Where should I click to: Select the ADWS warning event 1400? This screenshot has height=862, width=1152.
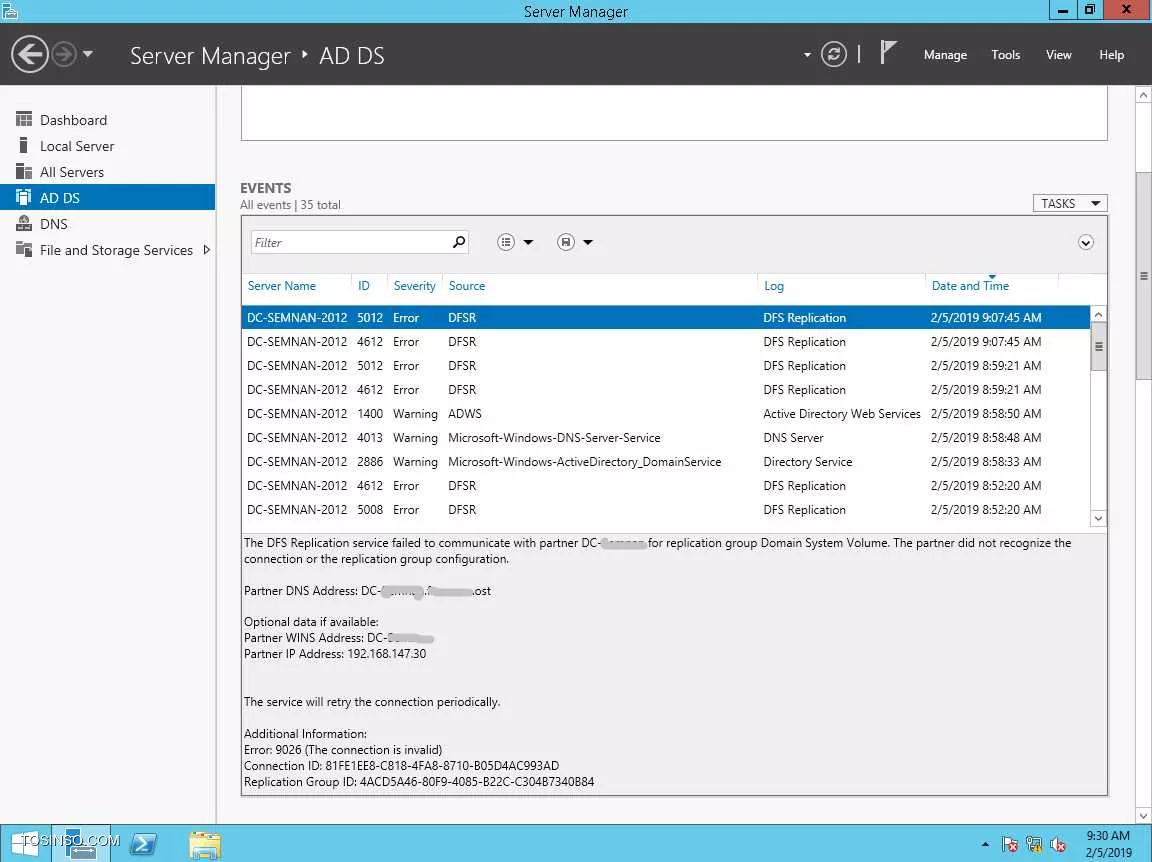coord(666,414)
